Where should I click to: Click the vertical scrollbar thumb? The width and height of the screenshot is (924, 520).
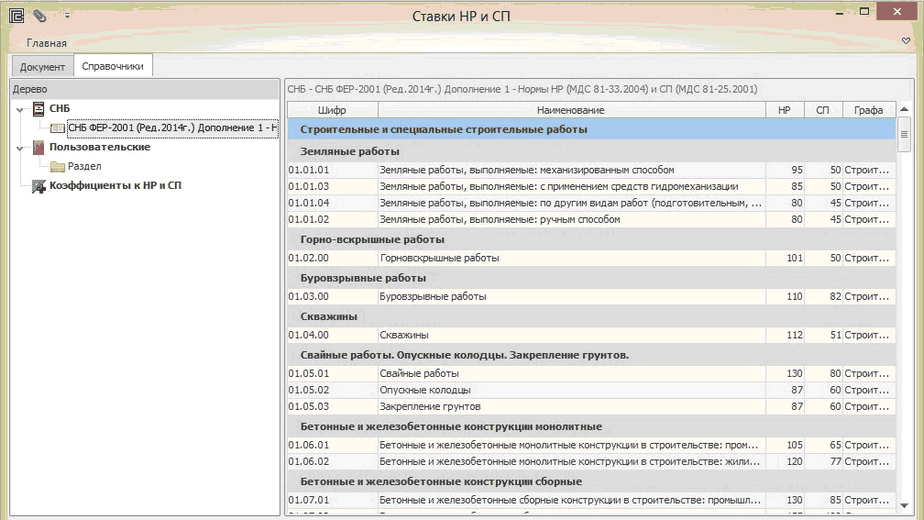[x=904, y=134]
